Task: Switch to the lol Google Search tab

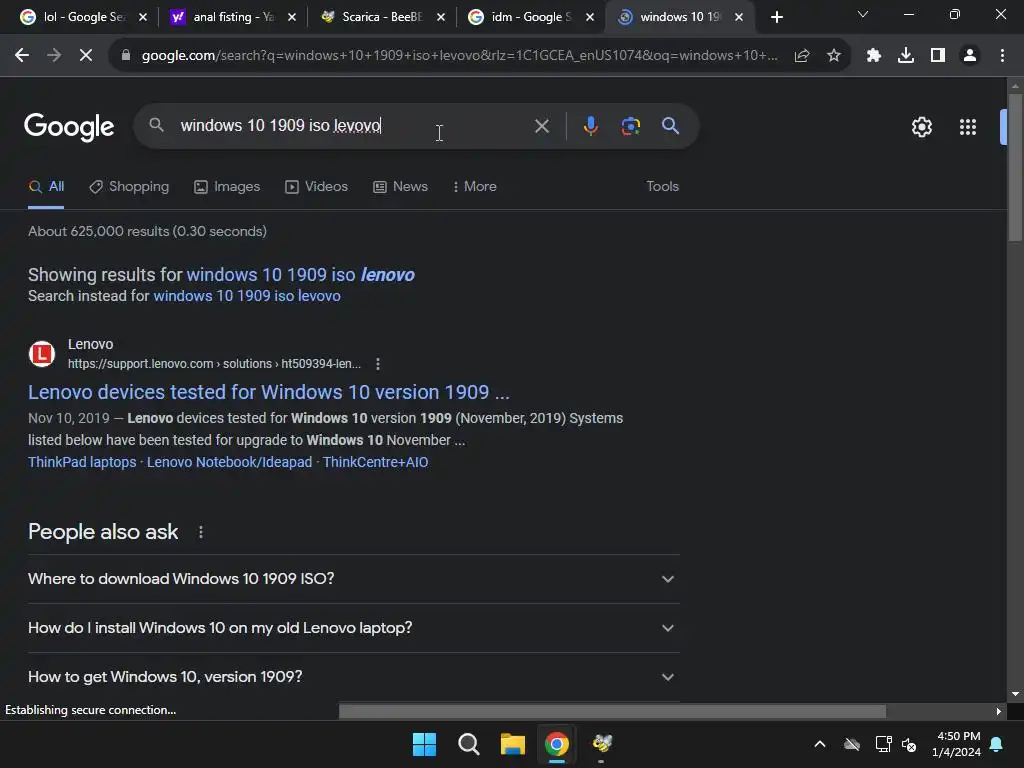Action: click(x=83, y=17)
